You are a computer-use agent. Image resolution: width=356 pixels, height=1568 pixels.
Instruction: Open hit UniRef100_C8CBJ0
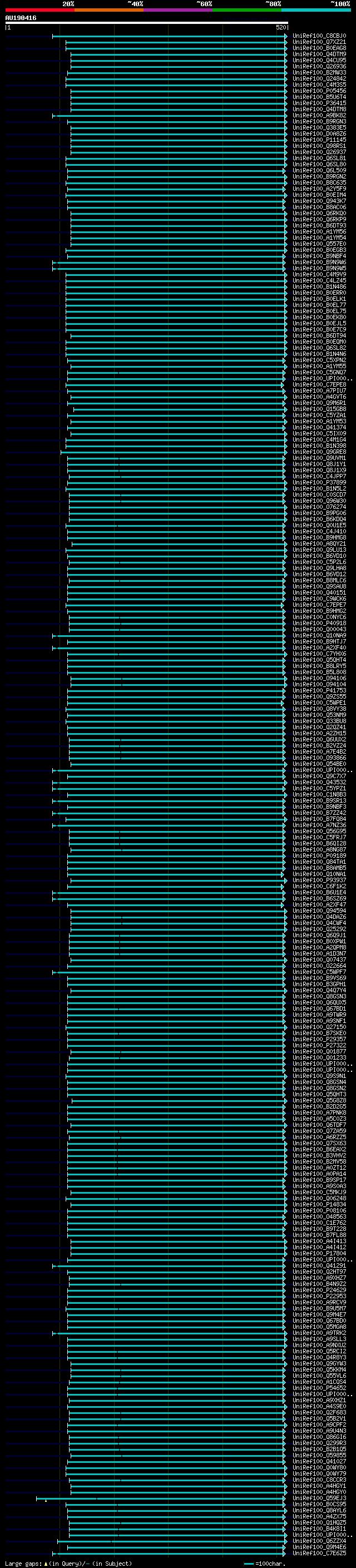tap(319, 36)
